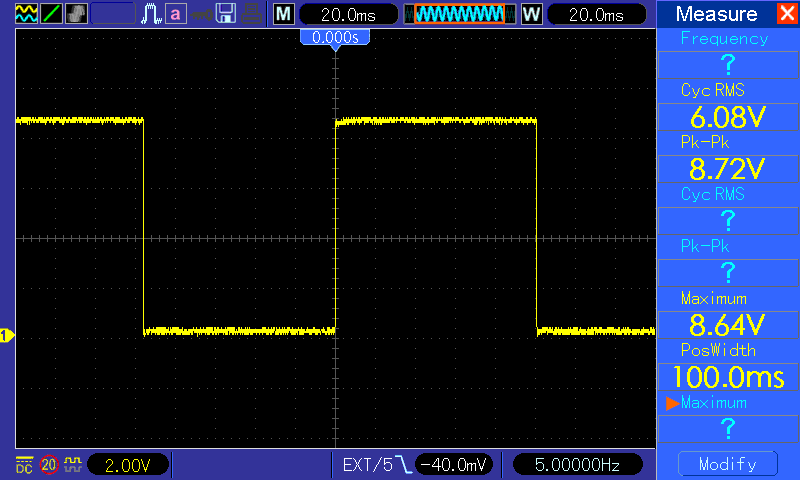The height and width of the screenshot is (480, 800).
Task: Click the last Maximum question mark value
Action: click(x=728, y=429)
